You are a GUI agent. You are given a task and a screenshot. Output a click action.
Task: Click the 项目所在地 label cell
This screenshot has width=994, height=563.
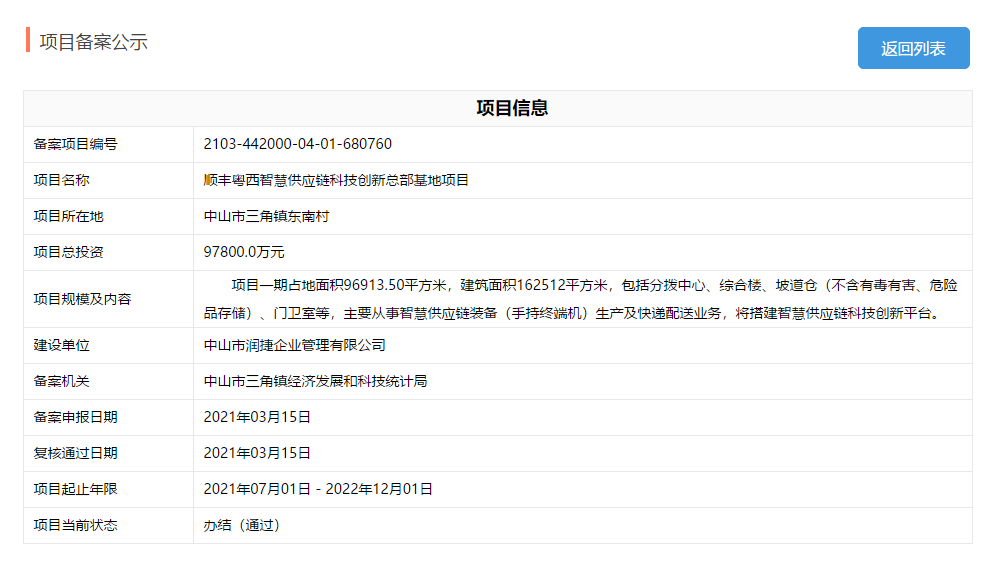click(108, 217)
